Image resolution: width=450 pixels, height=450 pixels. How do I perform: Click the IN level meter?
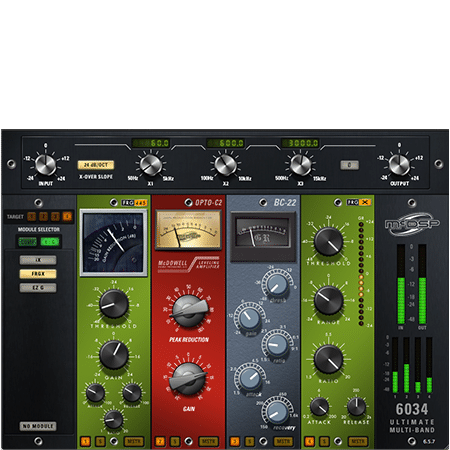[x=401, y=284]
